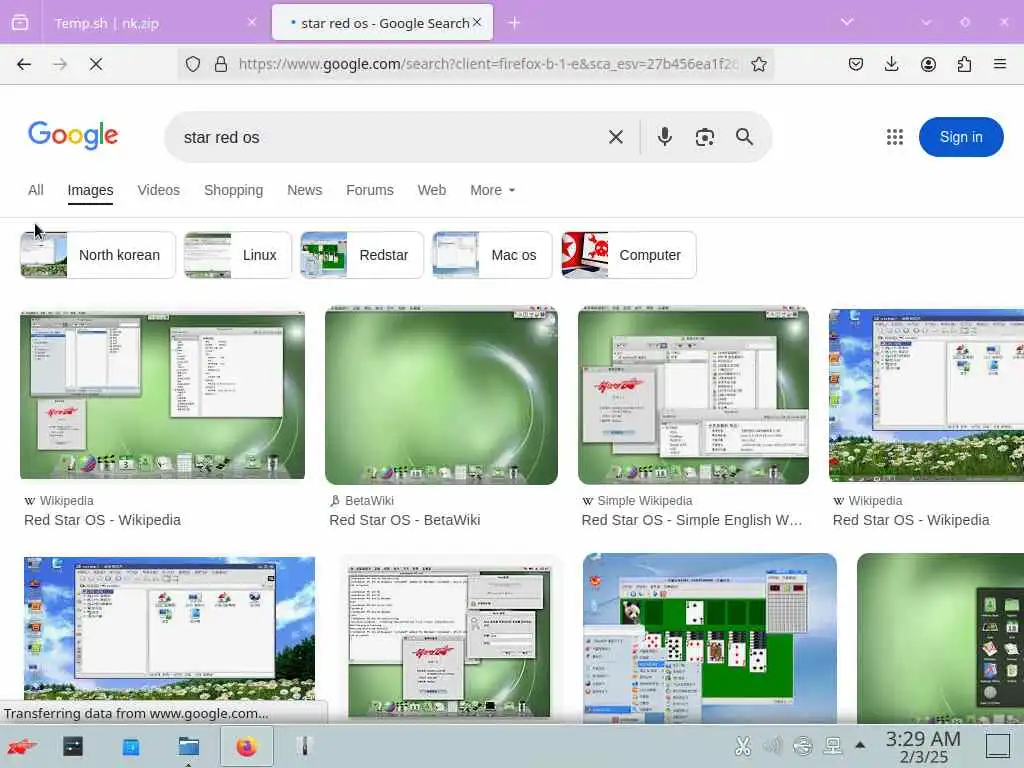Open the blue window app in taskbar
Screen dimensions: 1024x768
pos(131,746)
